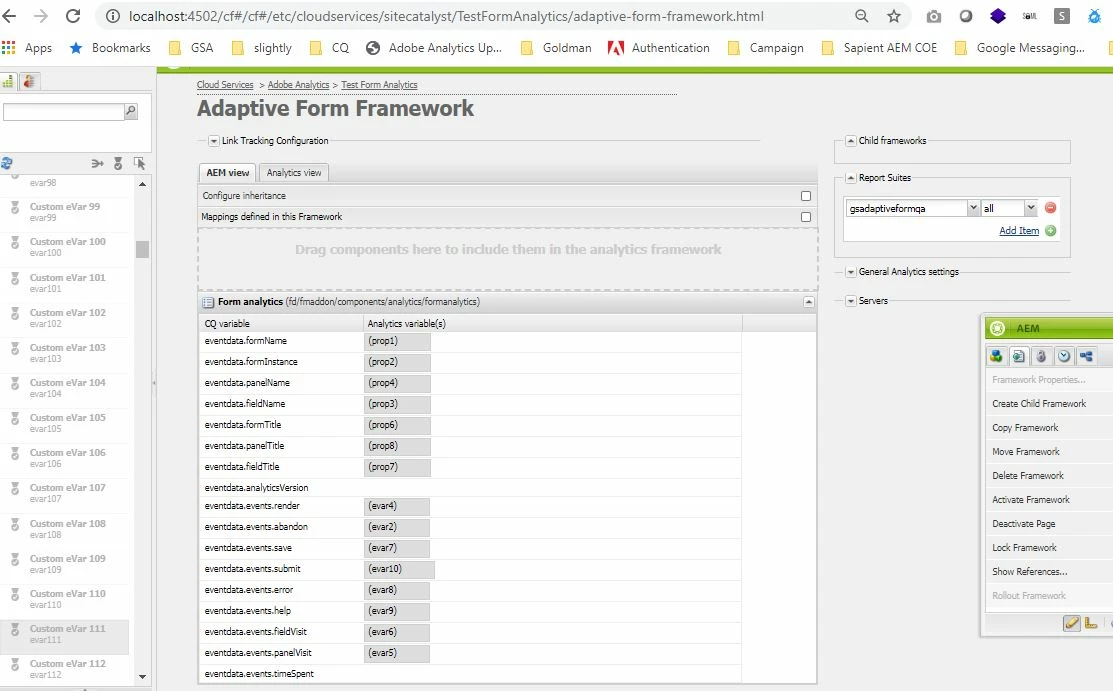The image size is (1113, 691).
Task: Select Custom eVar 100 in the list
Action: [x=65, y=246]
